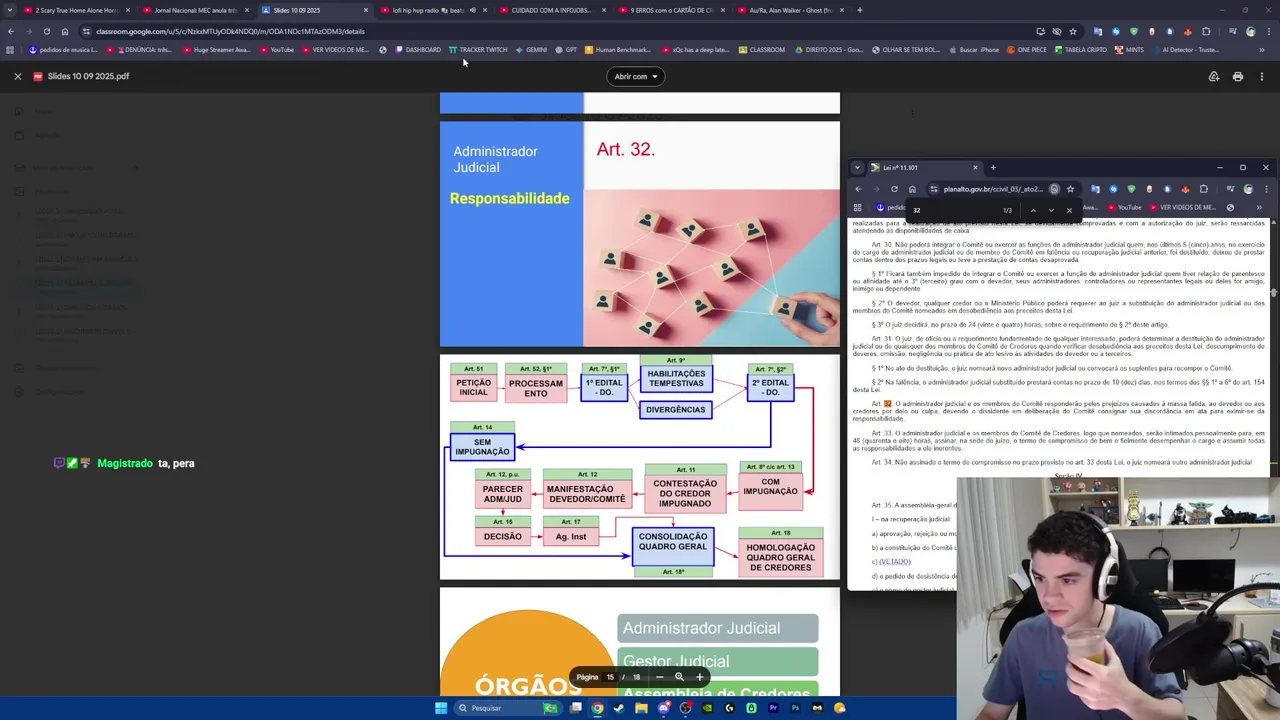Click the zoom in plus in page bar

click(699, 677)
